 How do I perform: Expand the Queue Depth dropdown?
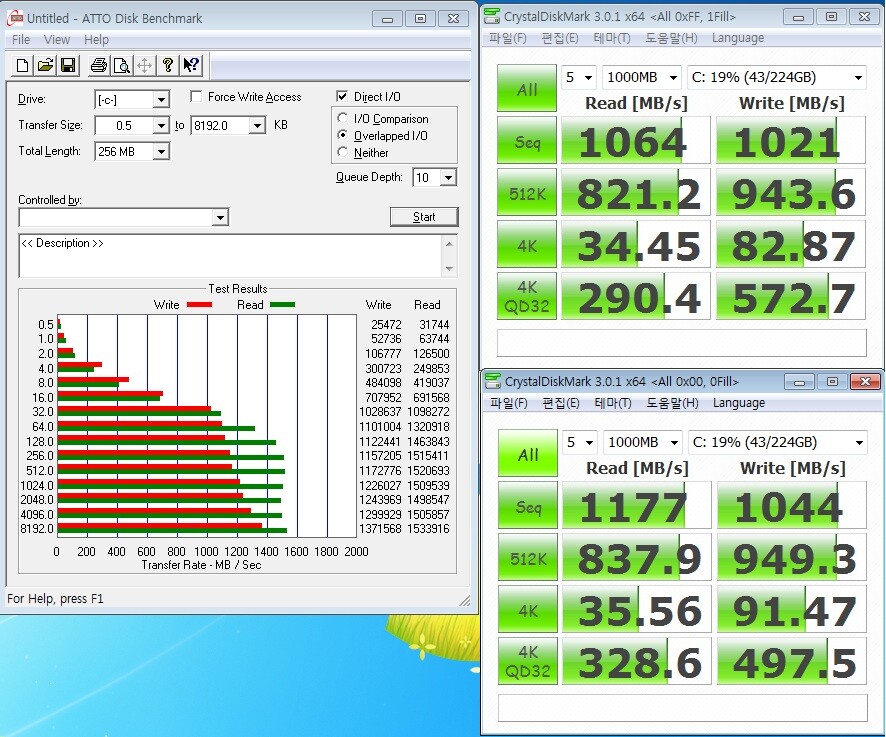pos(447,178)
